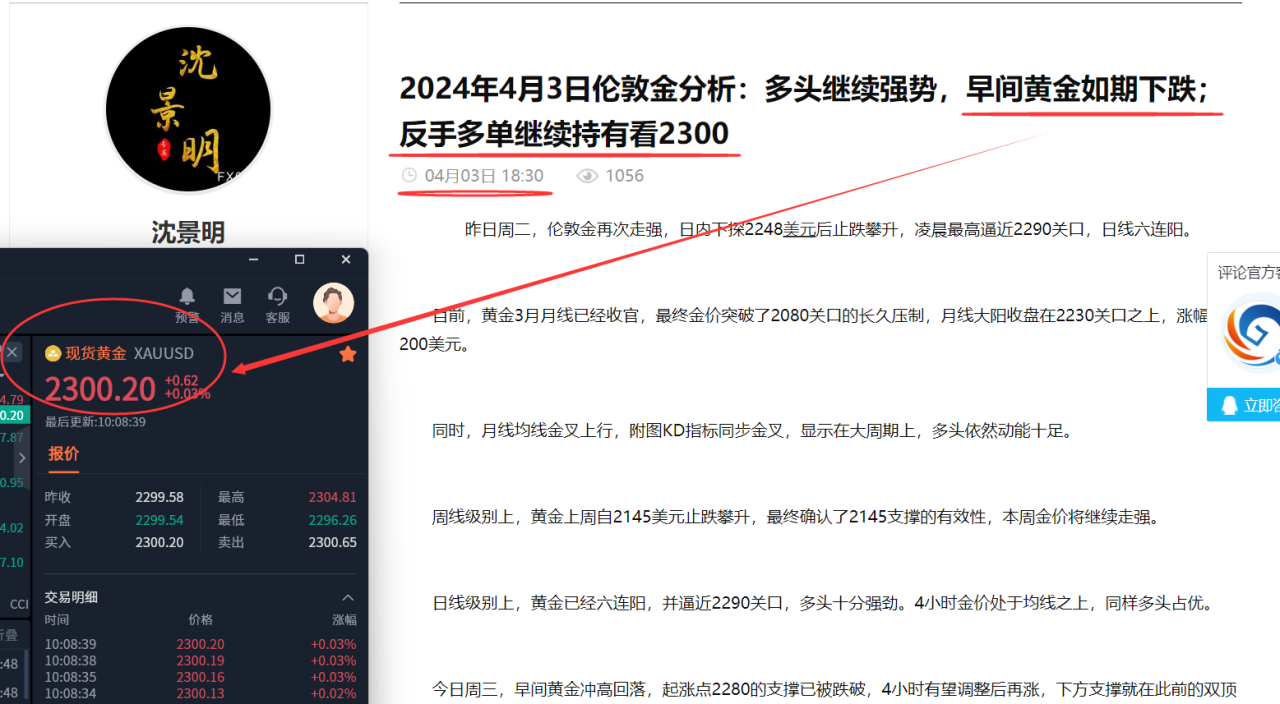
Task: Select the 10:08:39 trade detail row
Action: tap(200, 644)
